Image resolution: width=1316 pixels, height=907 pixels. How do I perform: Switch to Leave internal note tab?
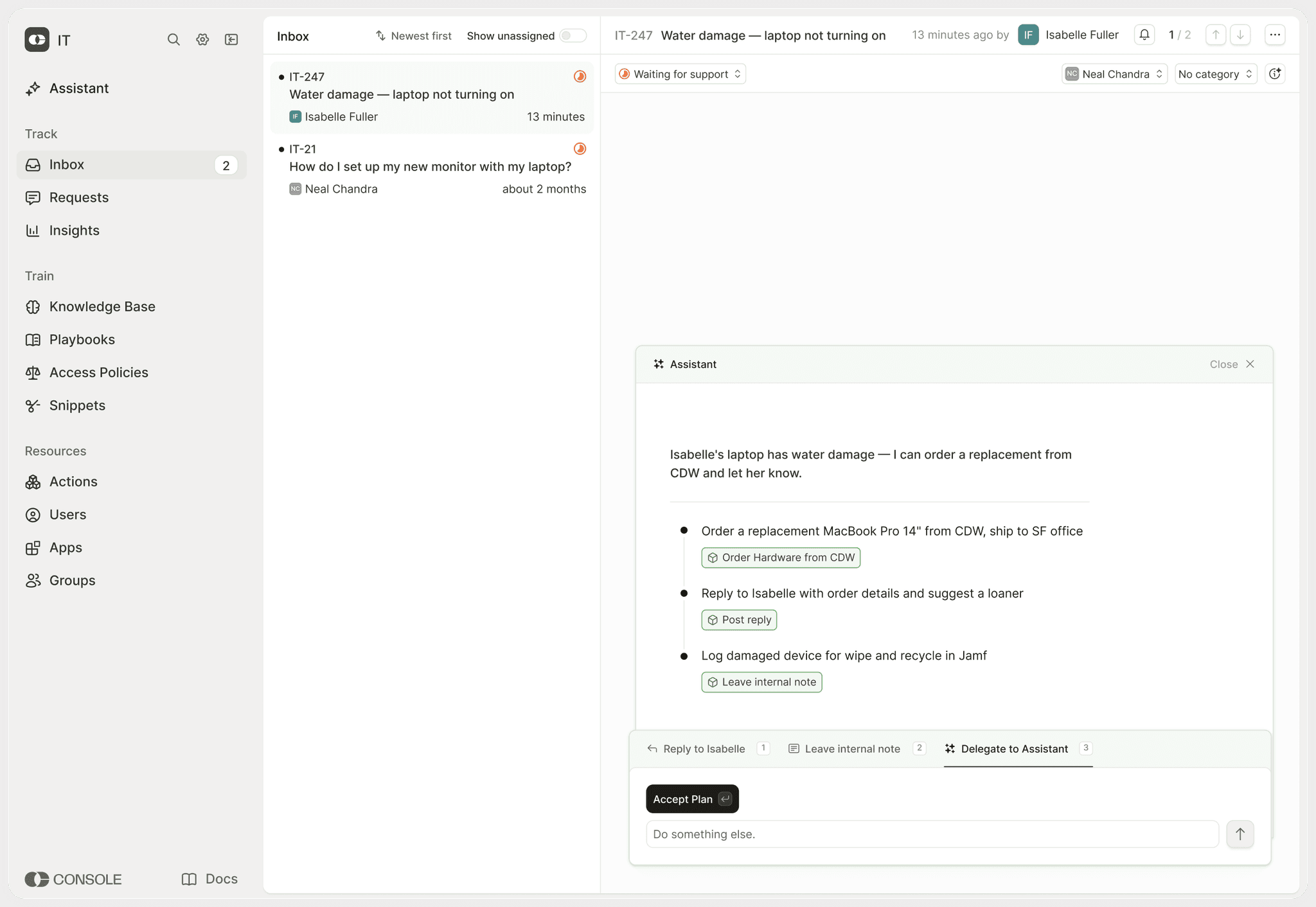click(x=852, y=749)
